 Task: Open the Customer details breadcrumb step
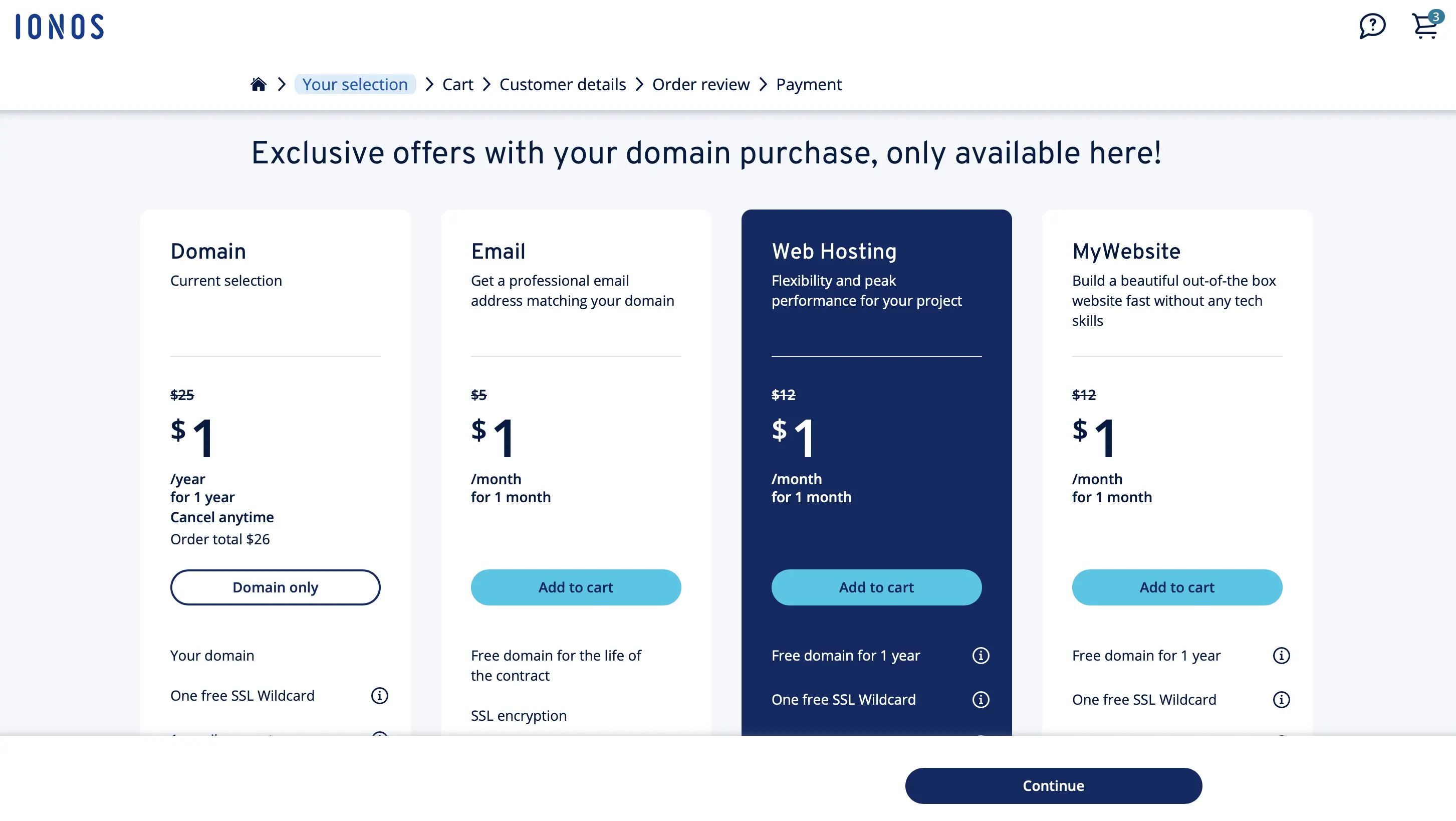click(562, 84)
